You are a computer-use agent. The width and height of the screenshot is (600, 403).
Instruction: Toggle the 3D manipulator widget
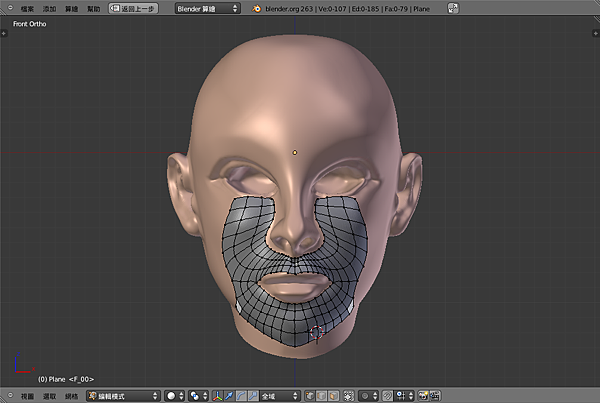[x=217, y=396]
